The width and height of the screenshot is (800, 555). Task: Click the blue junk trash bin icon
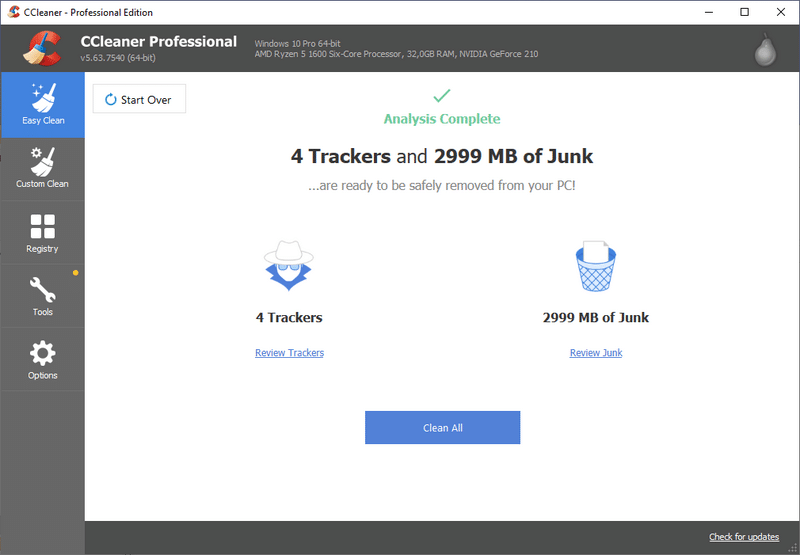(595, 267)
